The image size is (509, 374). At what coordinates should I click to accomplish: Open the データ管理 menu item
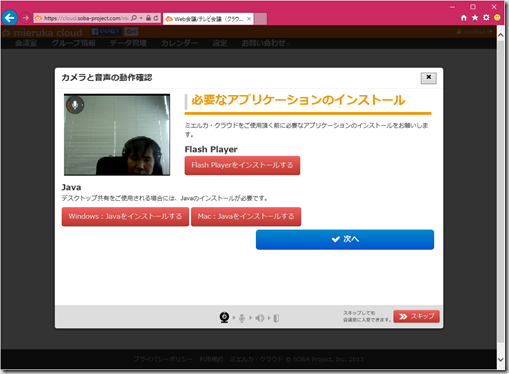coord(128,43)
